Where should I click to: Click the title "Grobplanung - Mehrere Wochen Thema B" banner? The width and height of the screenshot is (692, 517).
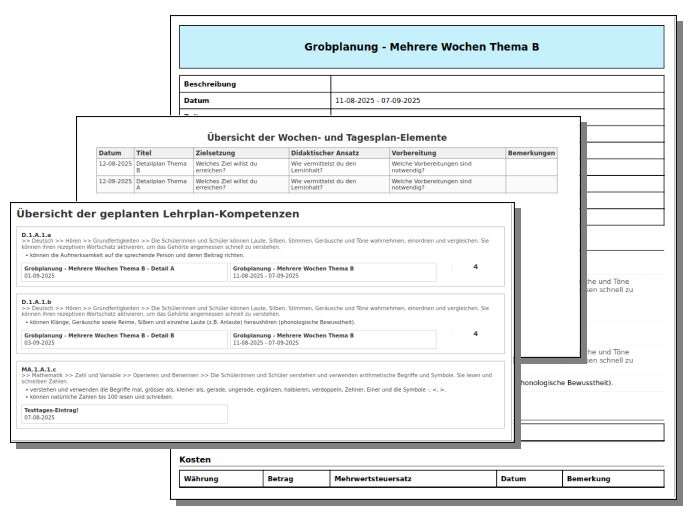[421, 47]
